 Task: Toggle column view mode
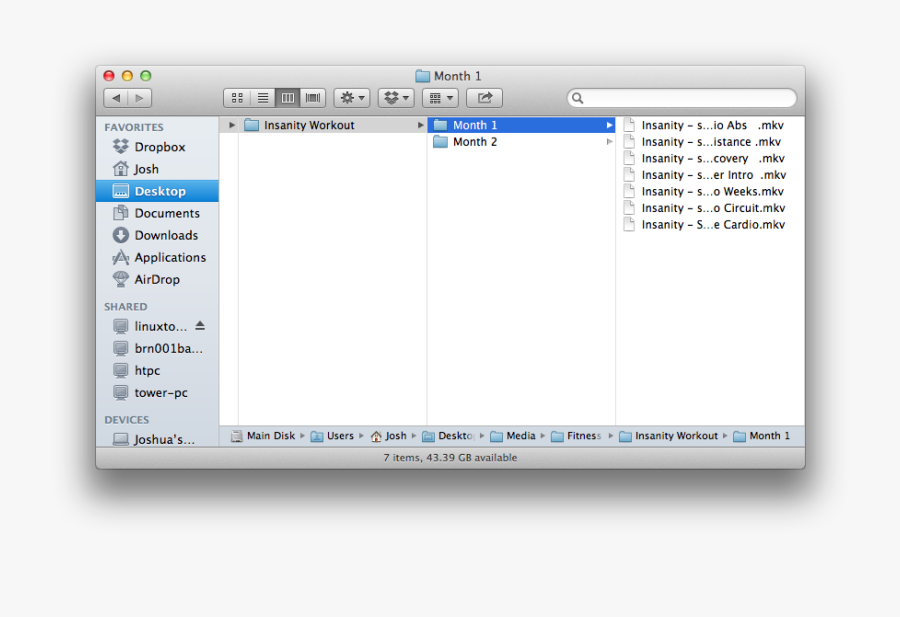pyautogui.click(x=287, y=97)
